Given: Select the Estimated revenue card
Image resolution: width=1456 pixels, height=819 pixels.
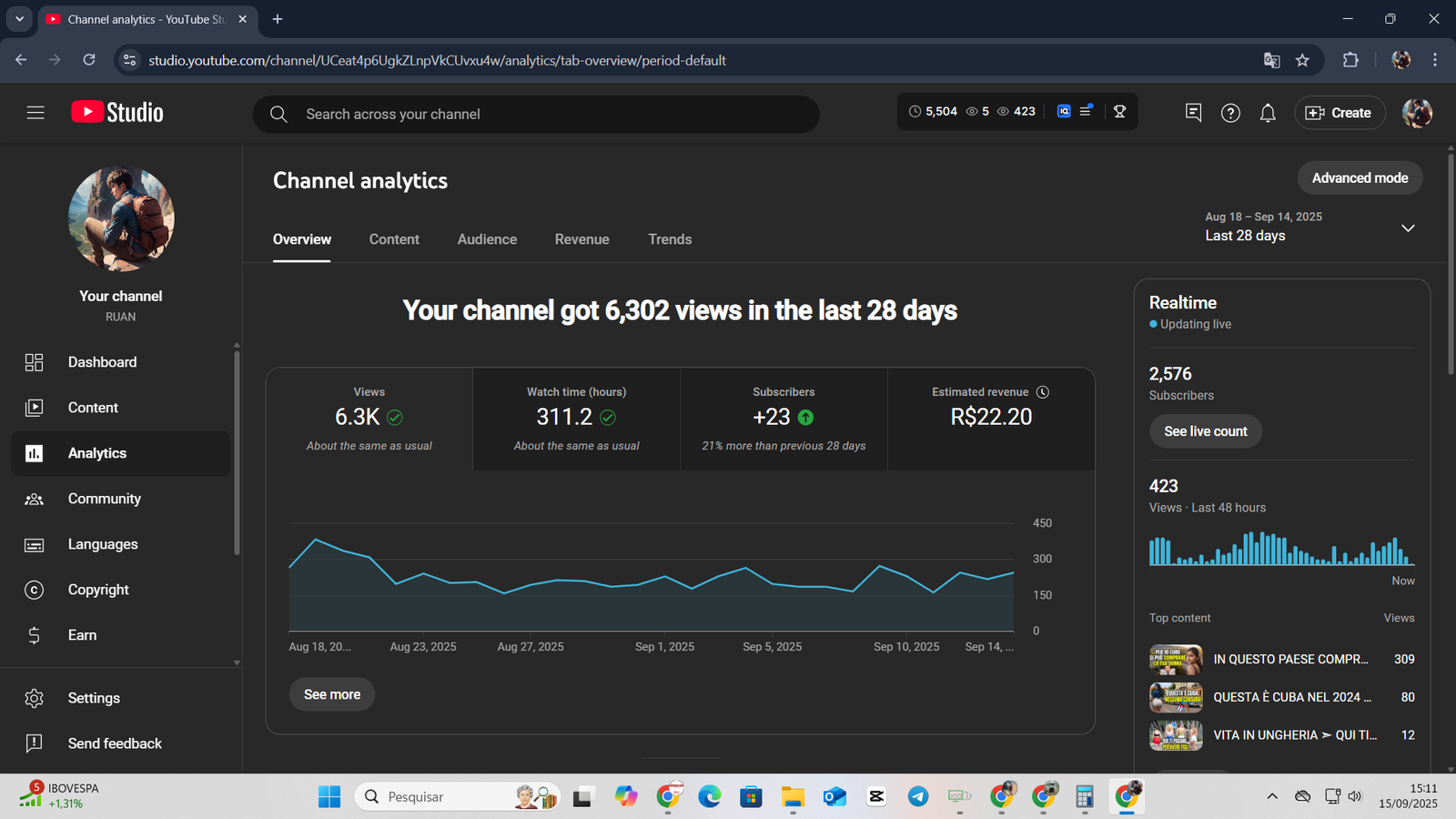Looking at the screenshot, I should click(991, 419).
